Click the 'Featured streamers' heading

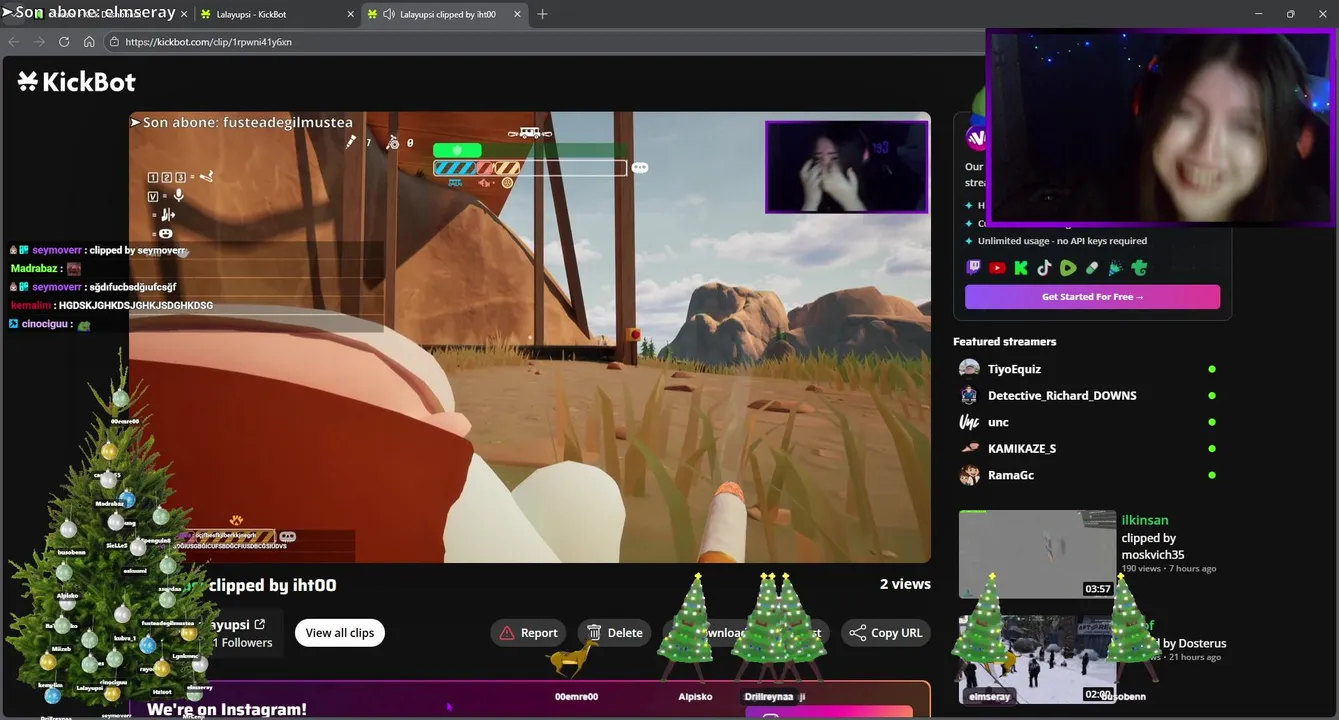tap(1004, 342)
